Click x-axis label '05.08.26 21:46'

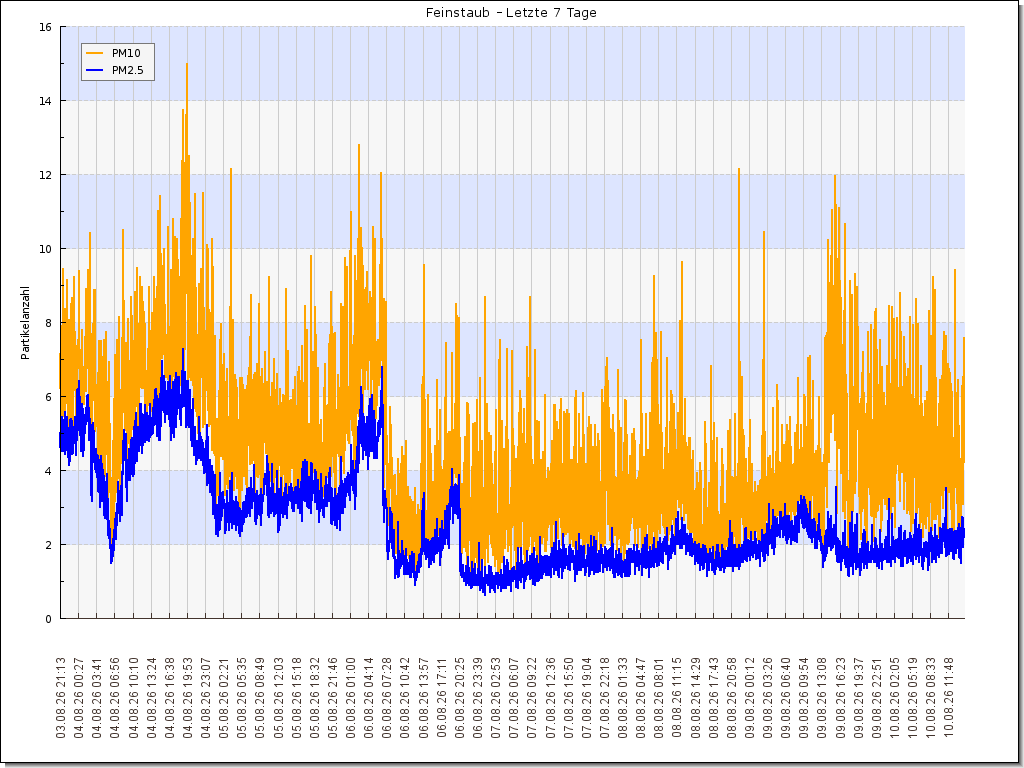point(333,697)
